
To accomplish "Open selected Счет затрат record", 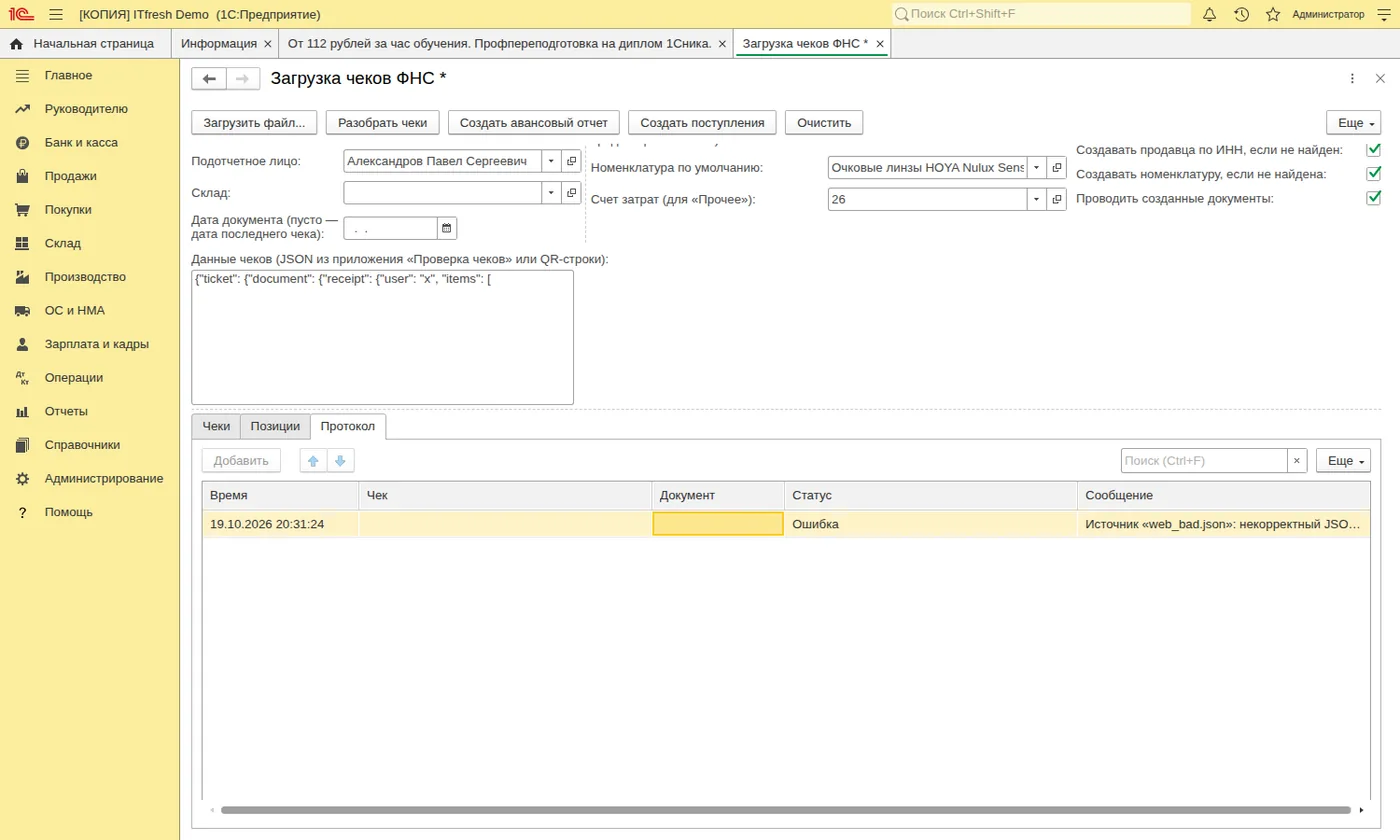I will pos(1057,199).
